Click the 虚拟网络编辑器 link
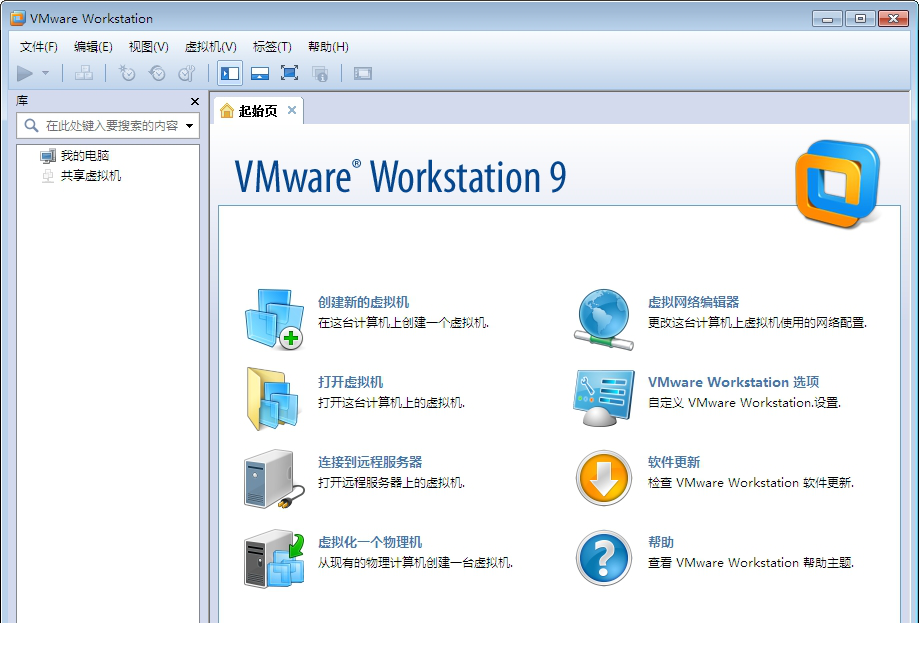Viewport: 919px width, 647px height. coord(693,302)
